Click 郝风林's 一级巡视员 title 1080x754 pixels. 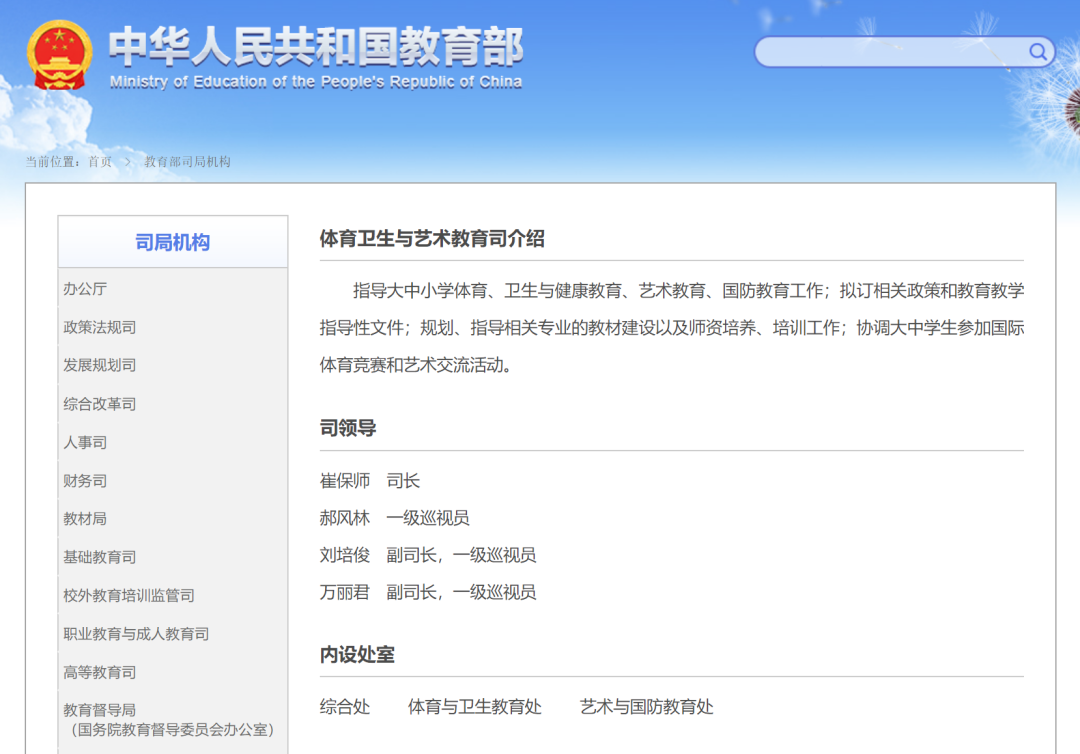[428, 518]
